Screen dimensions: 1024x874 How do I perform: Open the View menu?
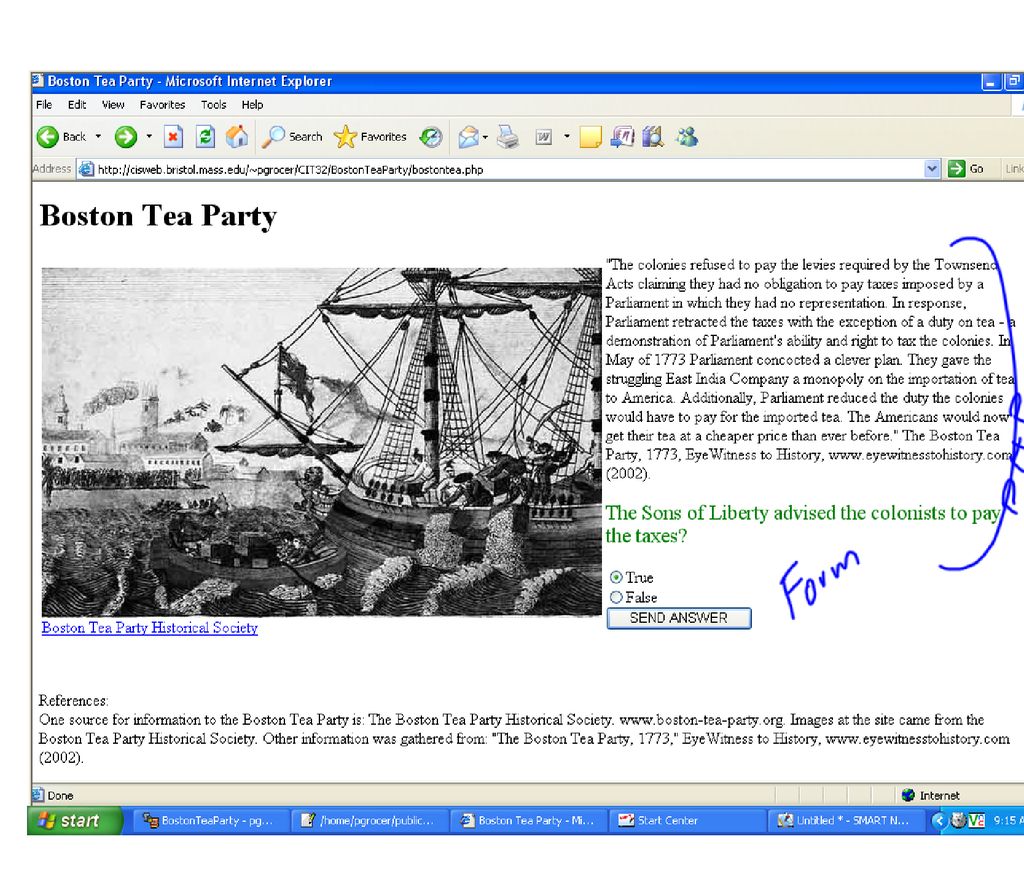click(112, 105)
